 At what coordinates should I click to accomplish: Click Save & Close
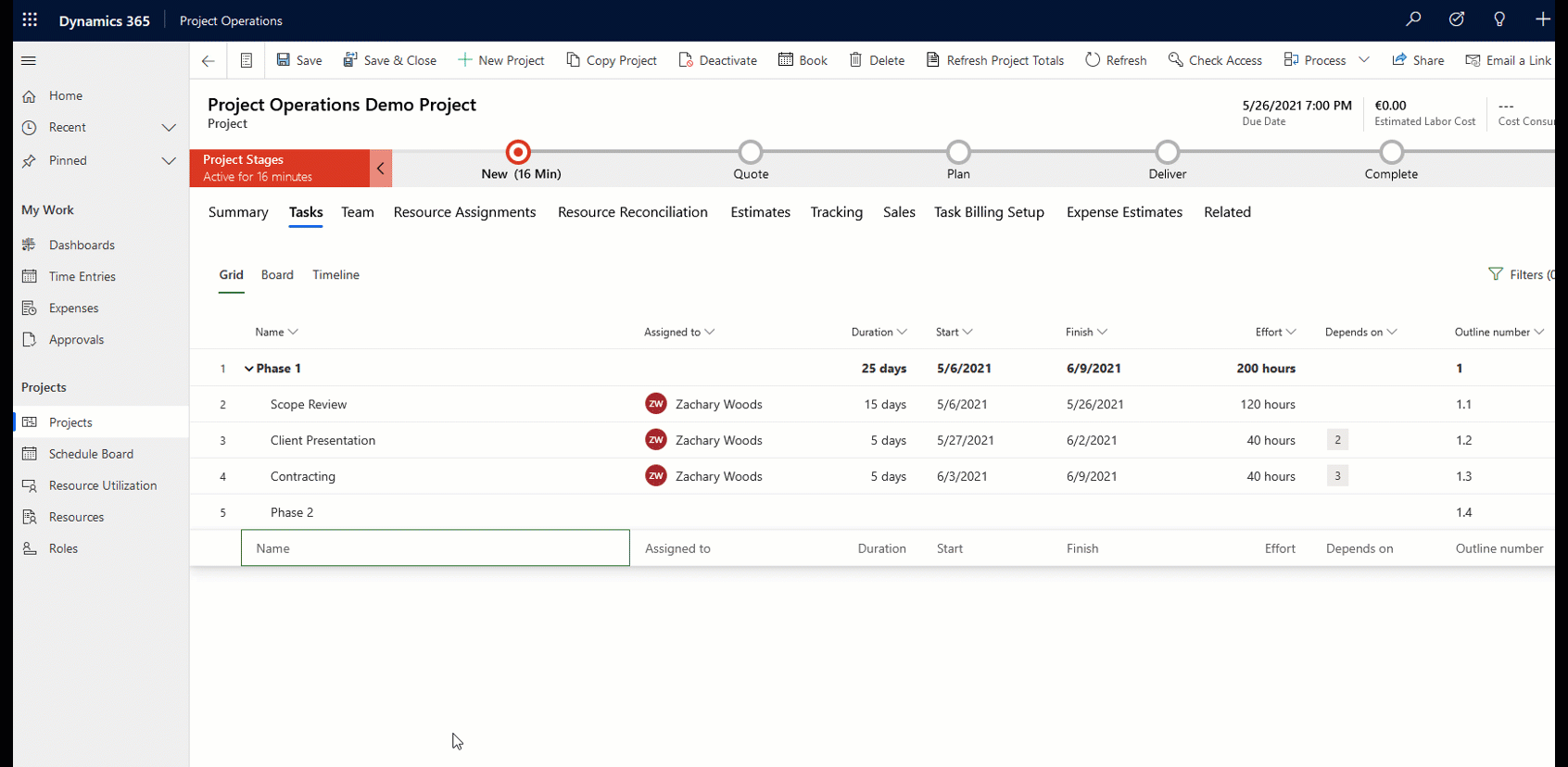click(389, 60)
